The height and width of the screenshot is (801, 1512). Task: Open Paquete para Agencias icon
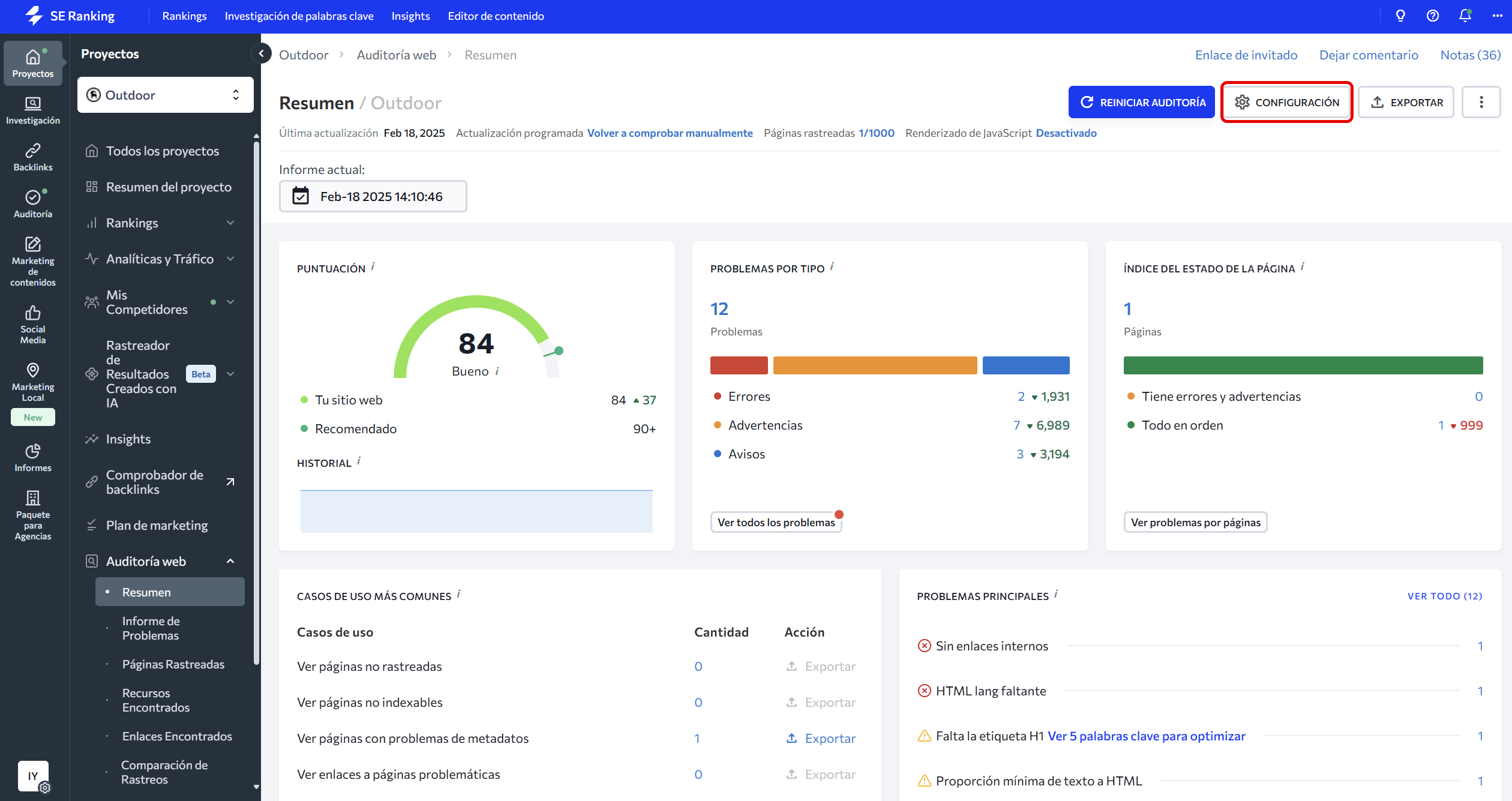tap(33, 515)
